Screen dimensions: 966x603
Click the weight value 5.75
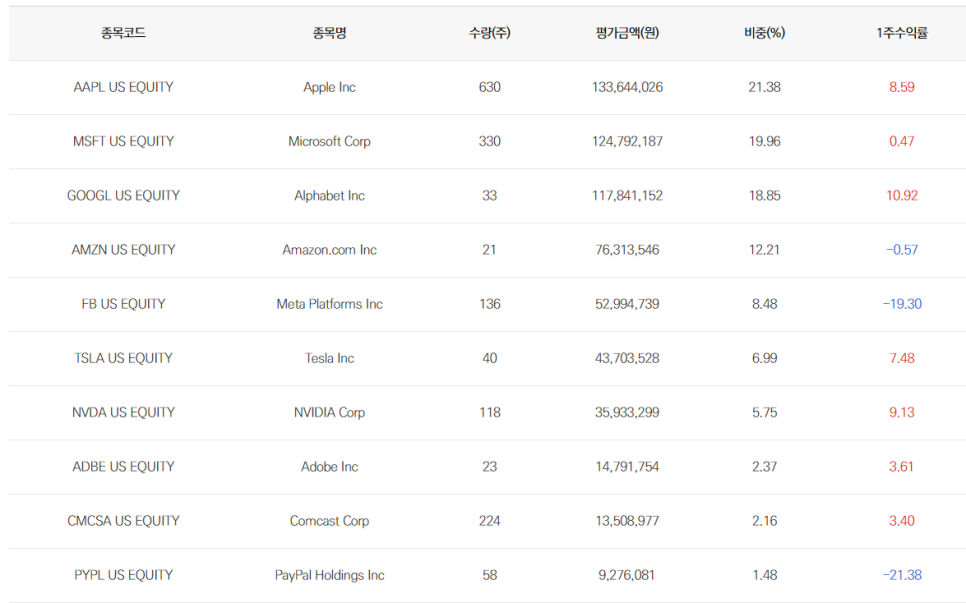(x=765, y=412)
